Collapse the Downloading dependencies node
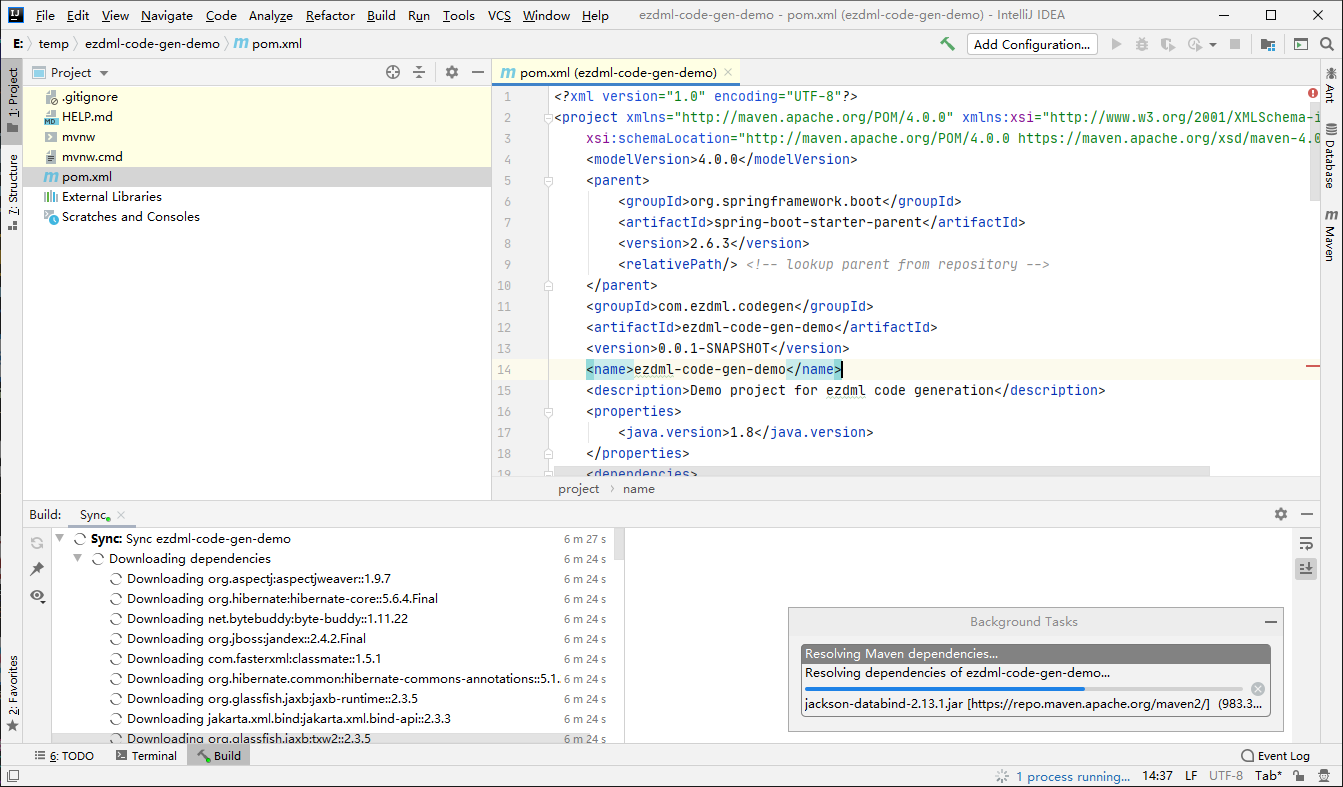This screenshot has height=787, width=1343. [x=78, y=559]
